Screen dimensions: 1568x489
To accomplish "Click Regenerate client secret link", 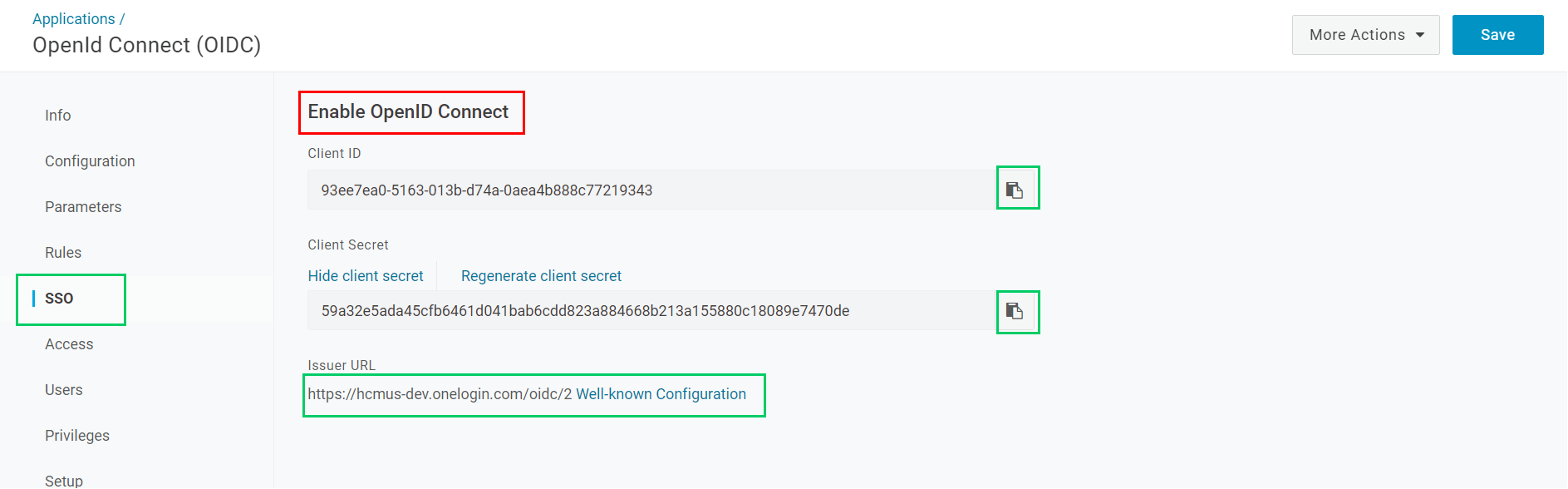I will tap(541, 276).
